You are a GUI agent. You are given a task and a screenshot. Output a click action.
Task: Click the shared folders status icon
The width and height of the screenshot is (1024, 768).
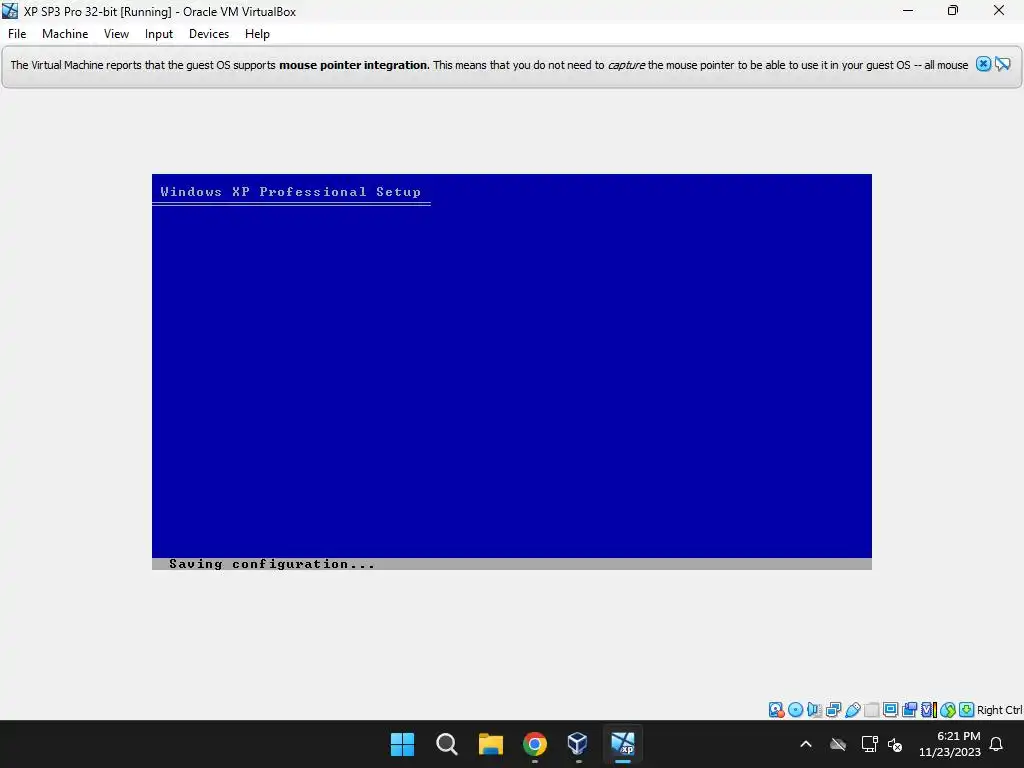click(871, 710)
